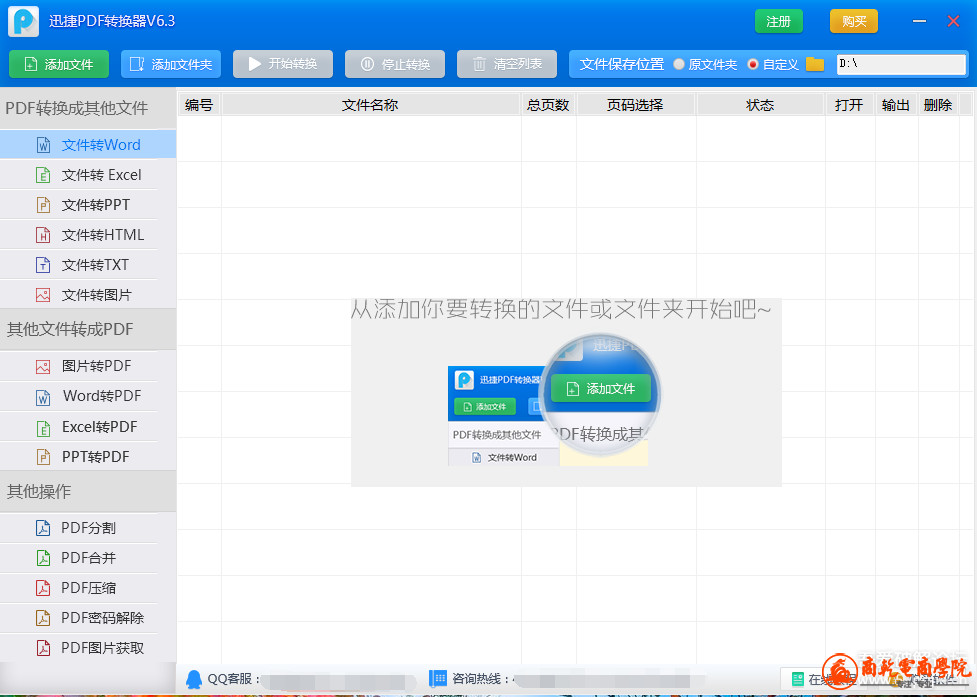This screenshot has height=697, width=977.
Task: Select 文件转图片 in the sidebar
Action: pos(88,295)
